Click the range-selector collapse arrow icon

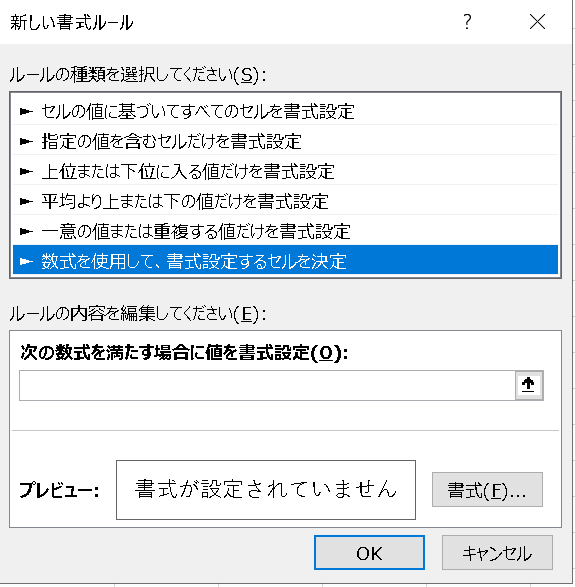tap(529, 385)
